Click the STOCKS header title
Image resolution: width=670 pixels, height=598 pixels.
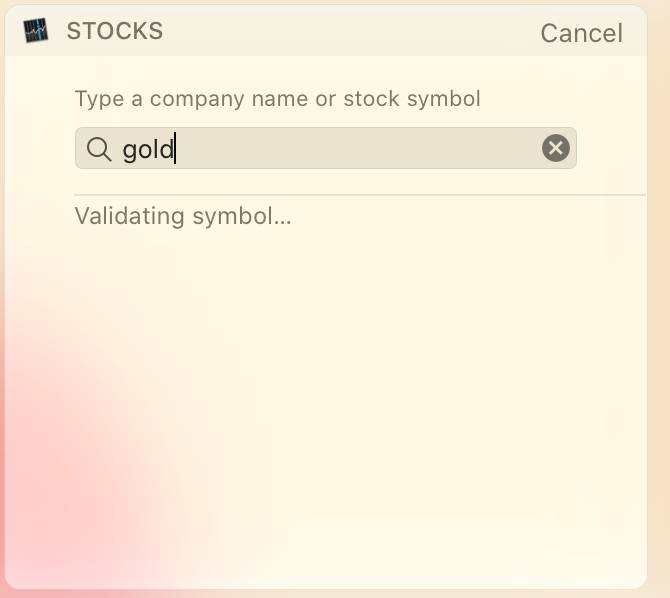[x=115, y=31]
